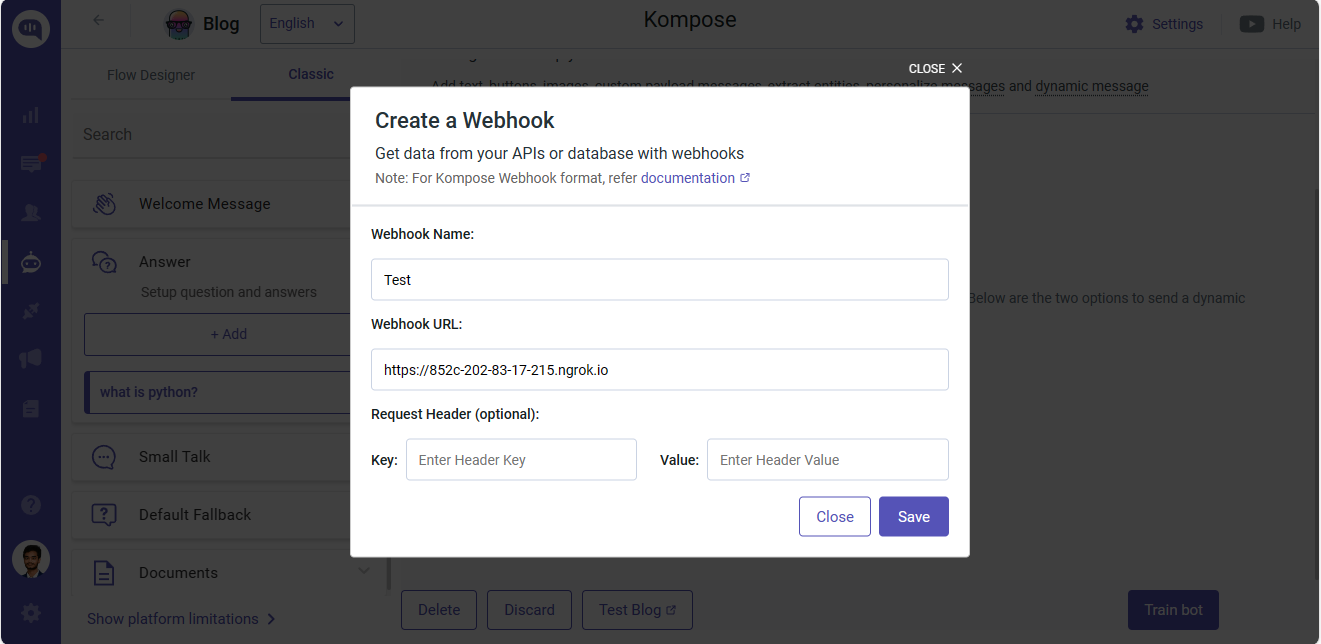Expand the Documents section chevron
This screenshot has width=1321, height=644.
coord(363,571)
